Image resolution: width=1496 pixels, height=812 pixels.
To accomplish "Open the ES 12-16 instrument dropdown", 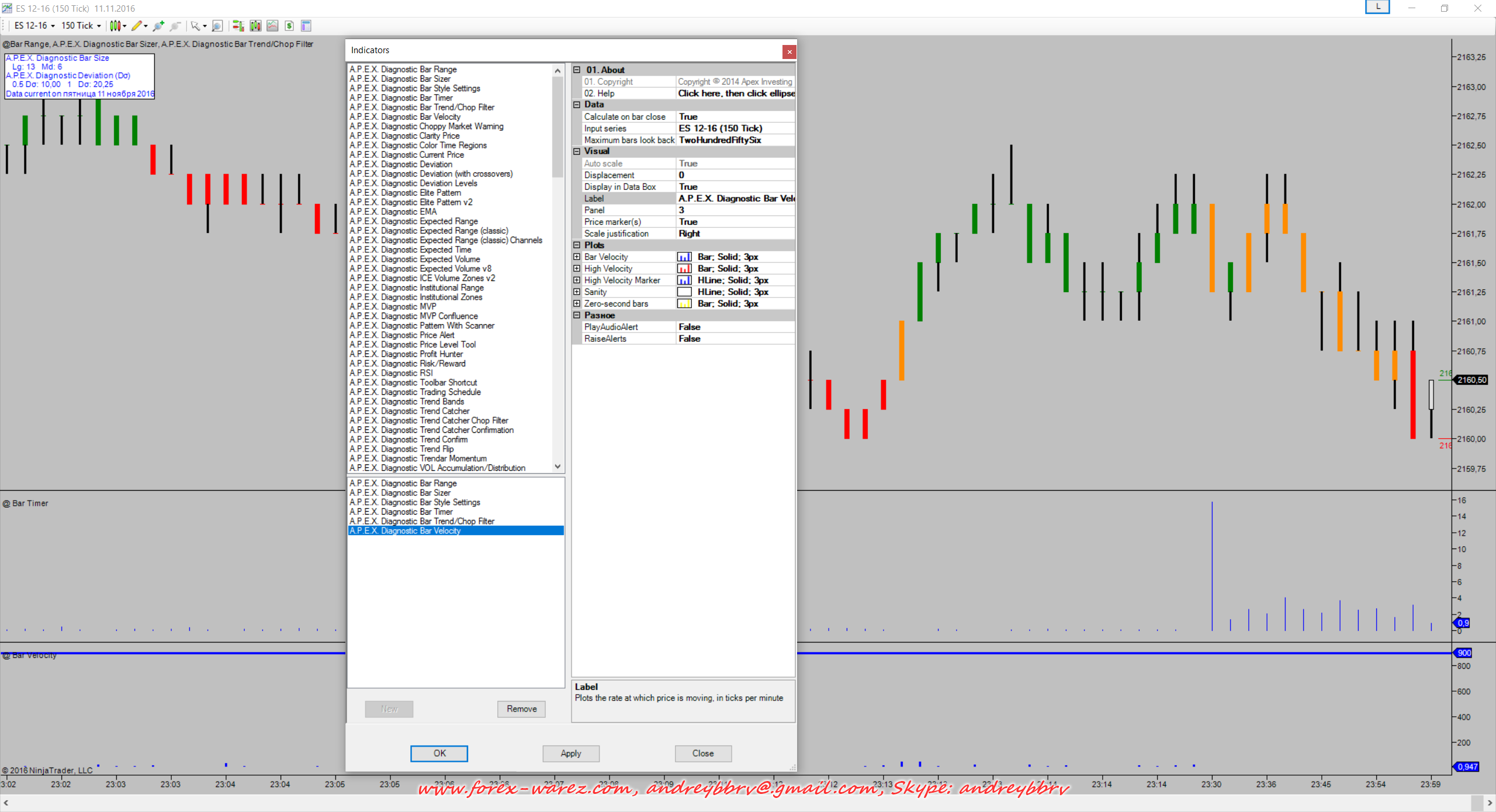I will (x=34, y=26).
